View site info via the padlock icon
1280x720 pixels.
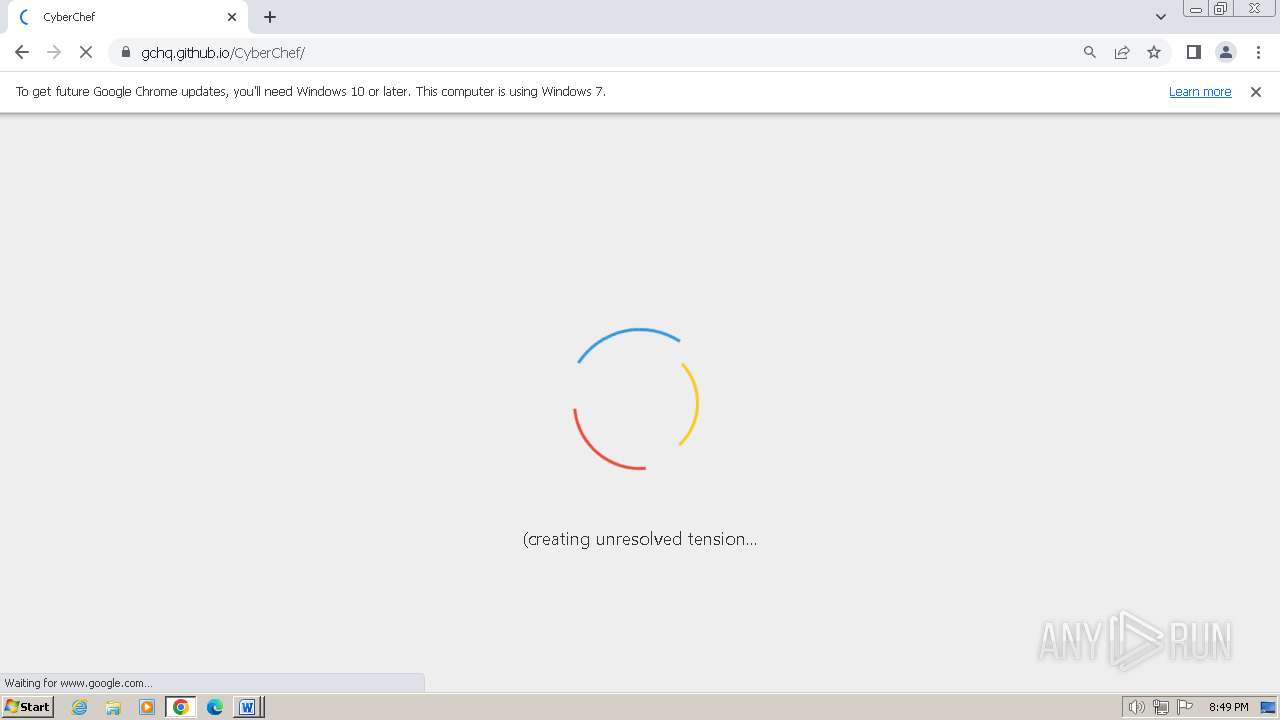[126, 52]
